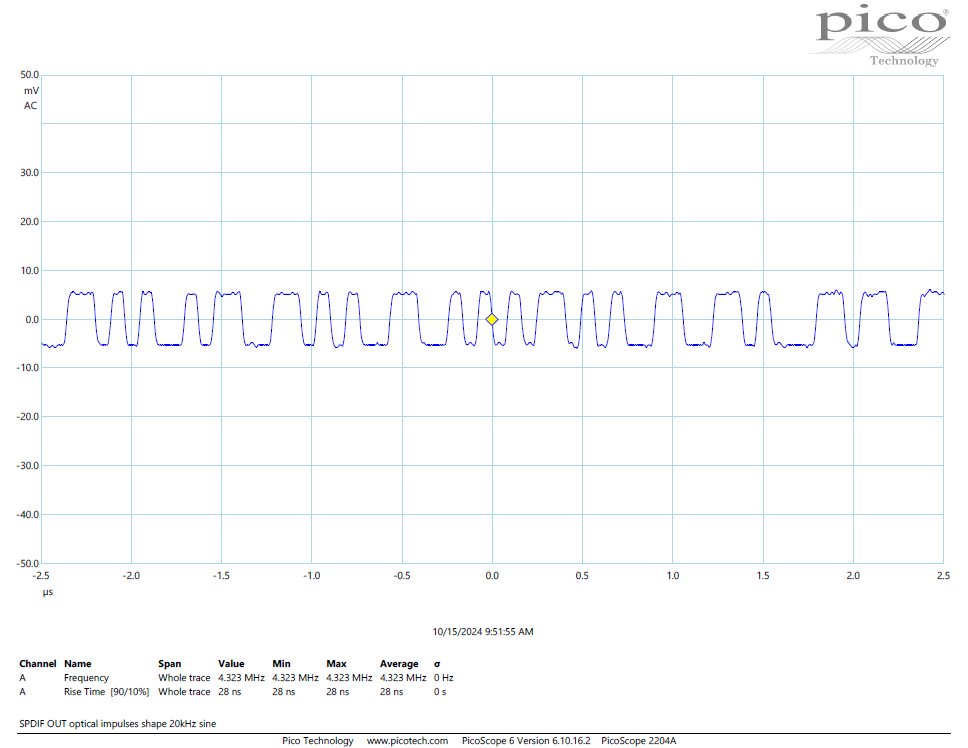Click PicoScope 6 Version 6.10.16.2 text
The height and width of the screenshot is (748, 968).
pos(526,741)
